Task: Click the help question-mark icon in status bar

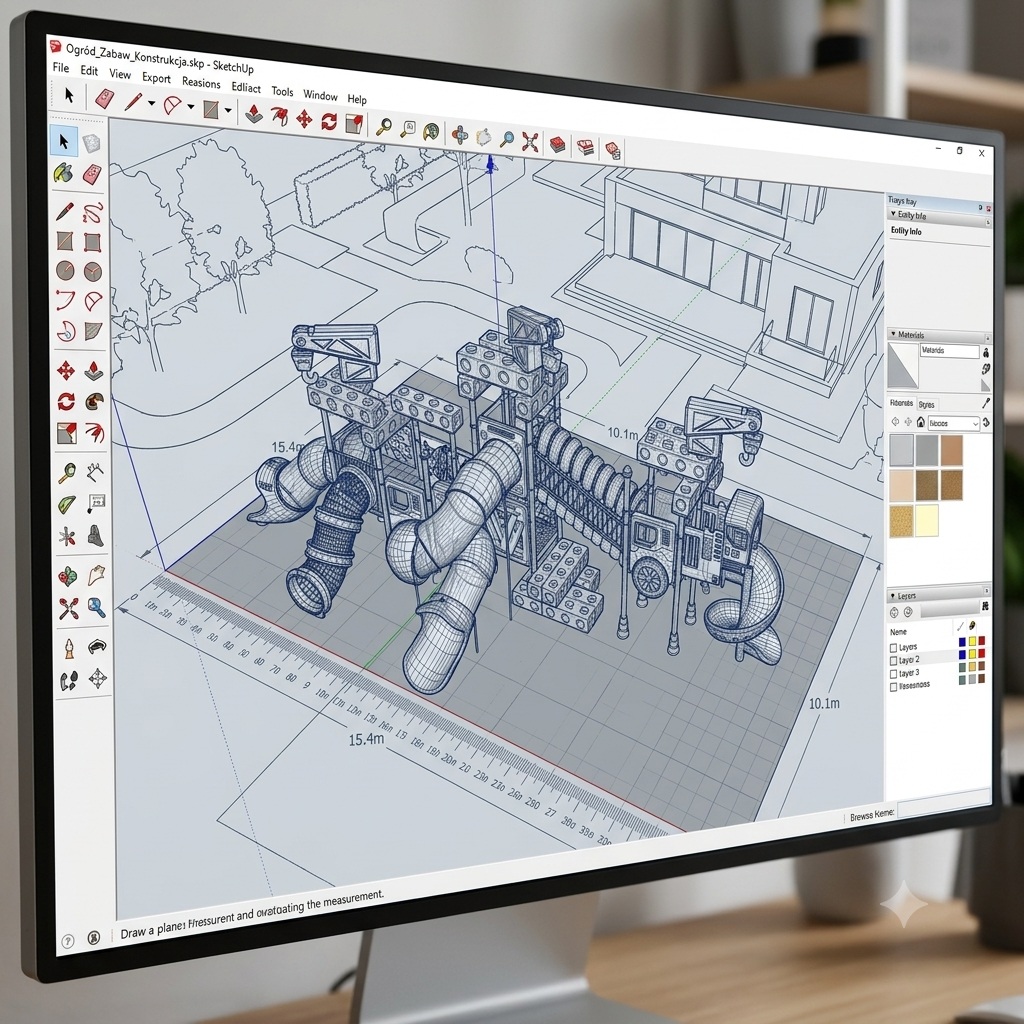Action: pos(67,941)
